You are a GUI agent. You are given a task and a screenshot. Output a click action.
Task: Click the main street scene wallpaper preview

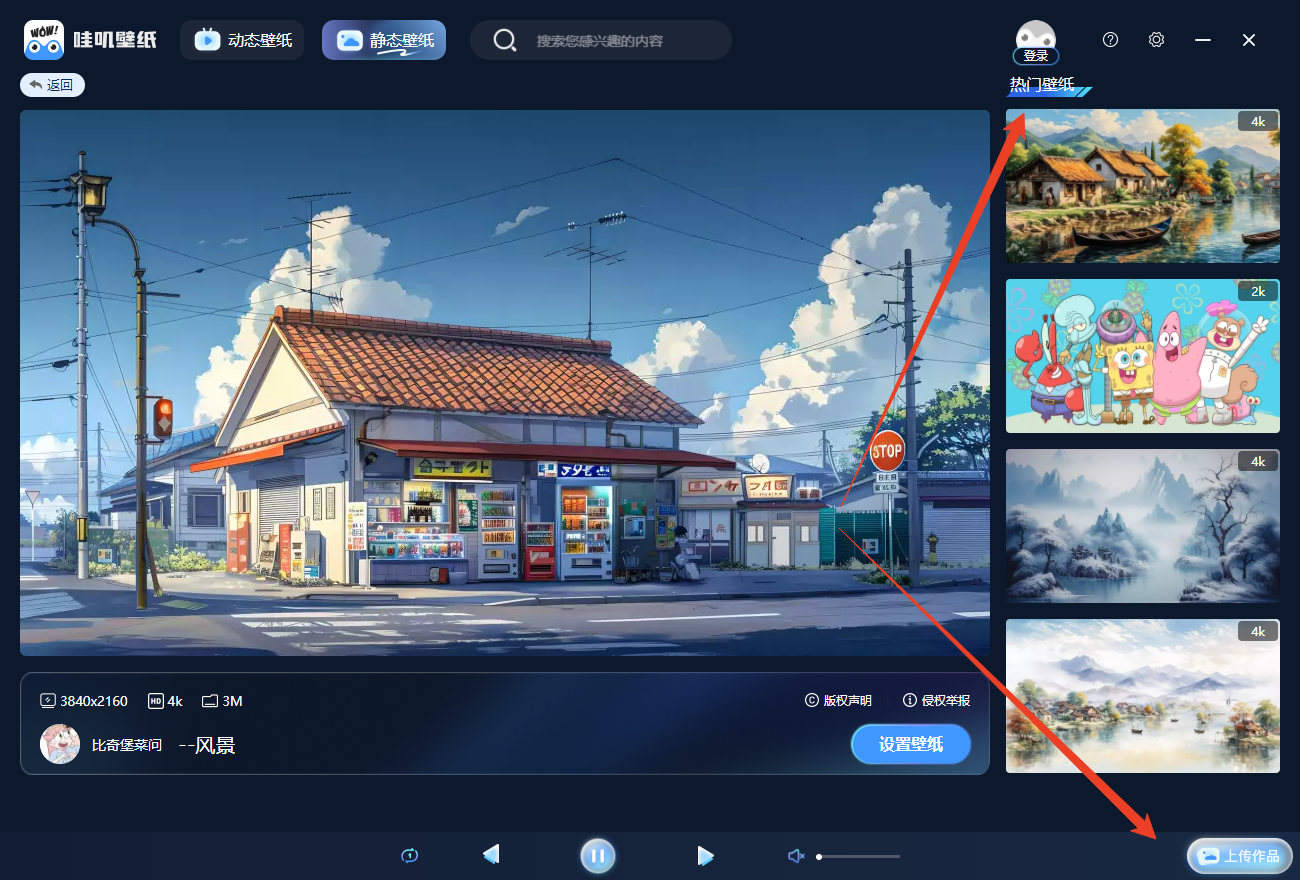[x=505, y=383]
